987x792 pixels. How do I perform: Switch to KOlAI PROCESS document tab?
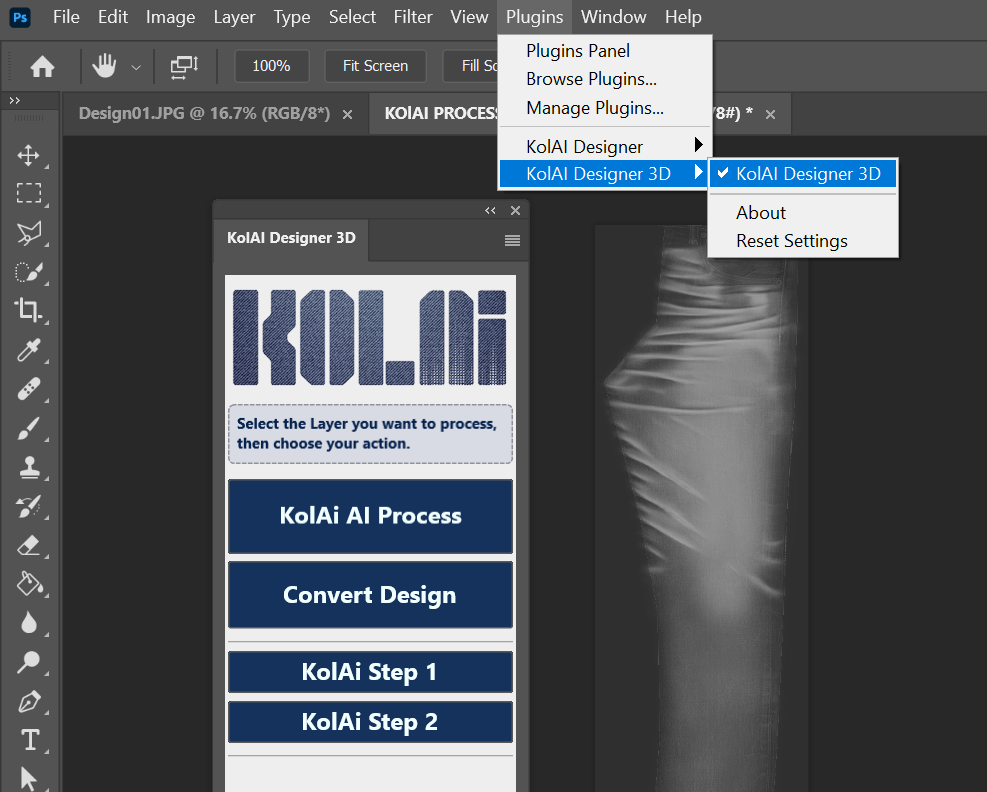pos(441,113)
